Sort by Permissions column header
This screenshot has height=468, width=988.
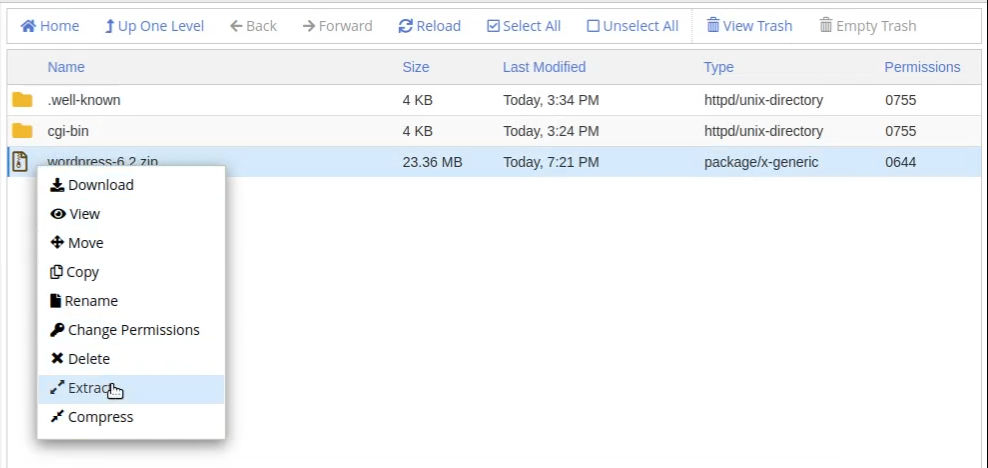pos(922,67)
